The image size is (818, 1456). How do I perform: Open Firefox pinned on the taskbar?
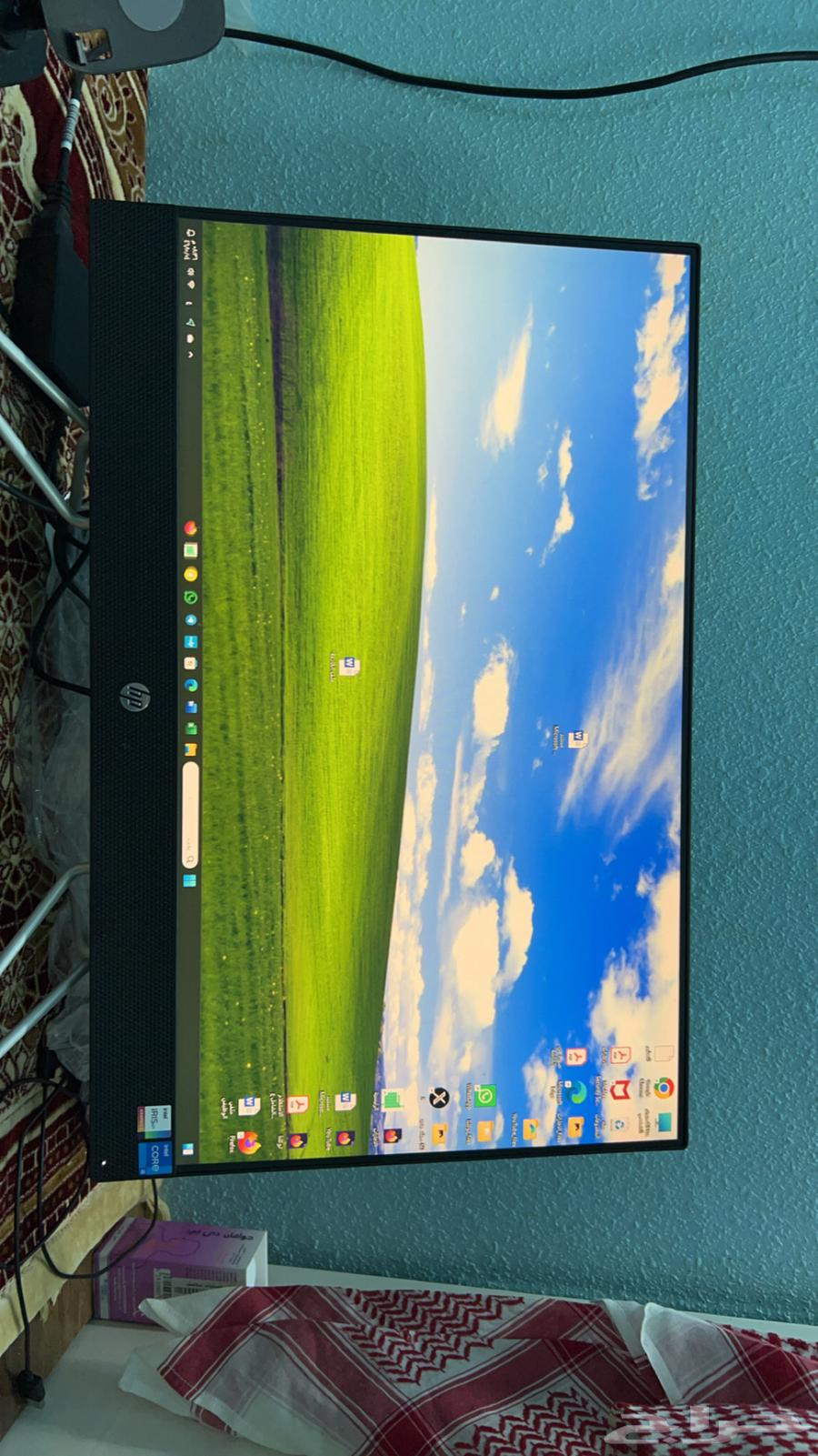[x=190, y=527]
